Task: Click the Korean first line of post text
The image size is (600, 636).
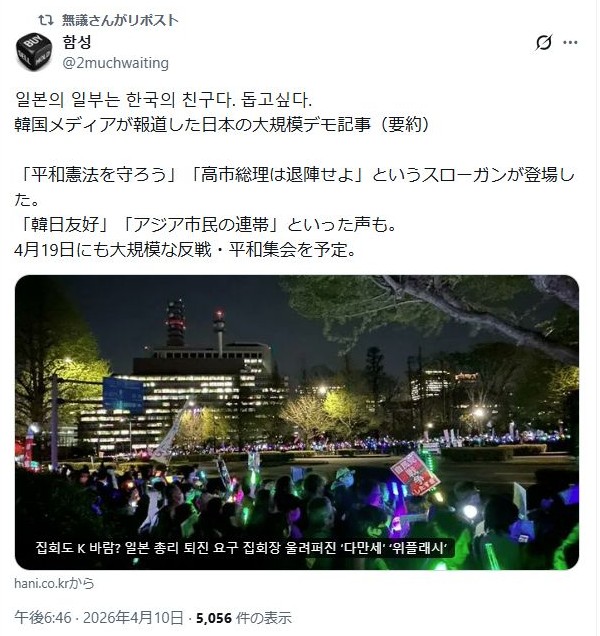Action: 163,100
